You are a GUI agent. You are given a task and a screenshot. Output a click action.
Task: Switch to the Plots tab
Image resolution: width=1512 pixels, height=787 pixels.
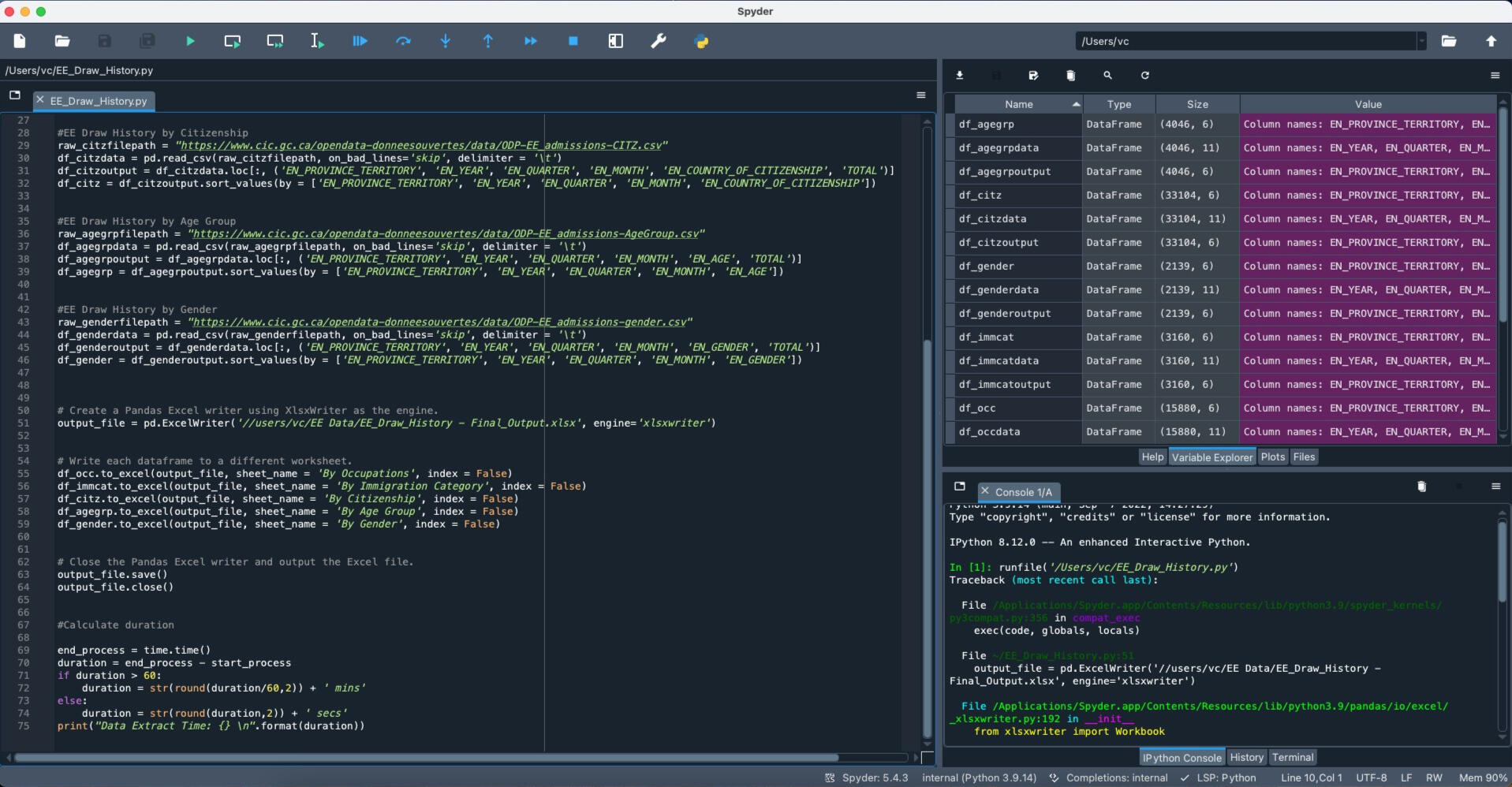point(1272,457)
